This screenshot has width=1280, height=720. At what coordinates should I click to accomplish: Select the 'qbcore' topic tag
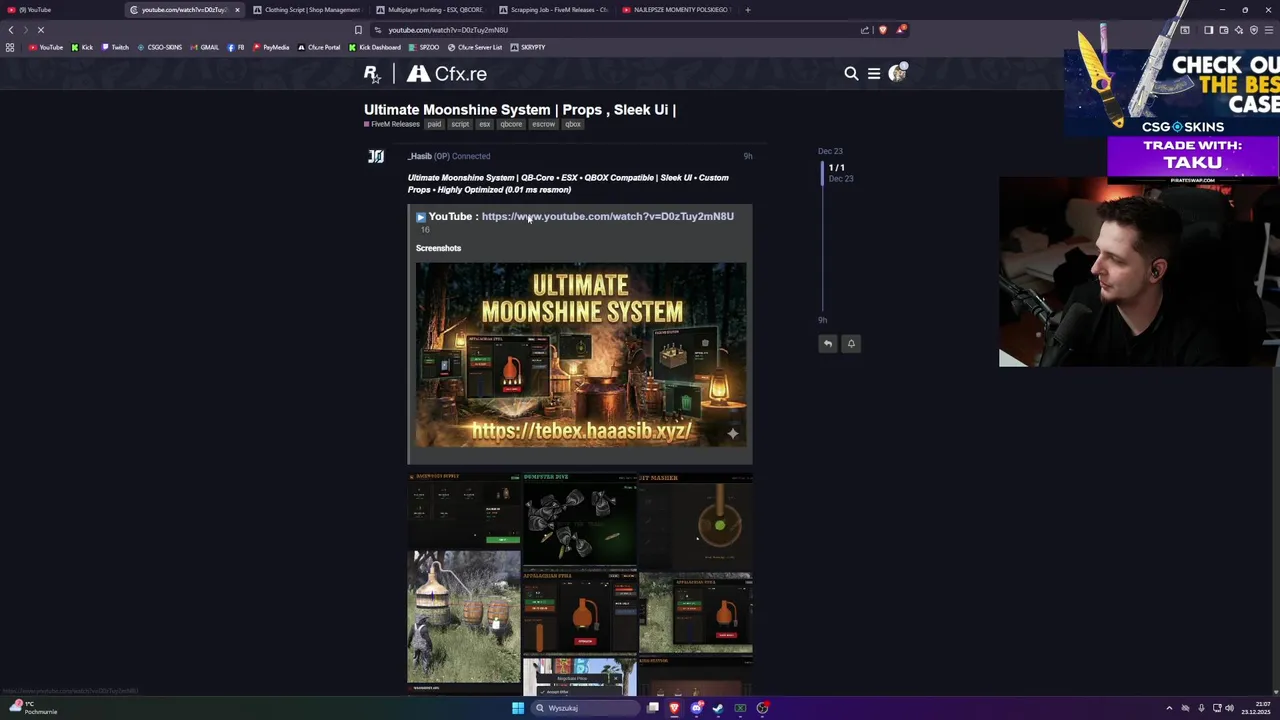click(511, 124)
